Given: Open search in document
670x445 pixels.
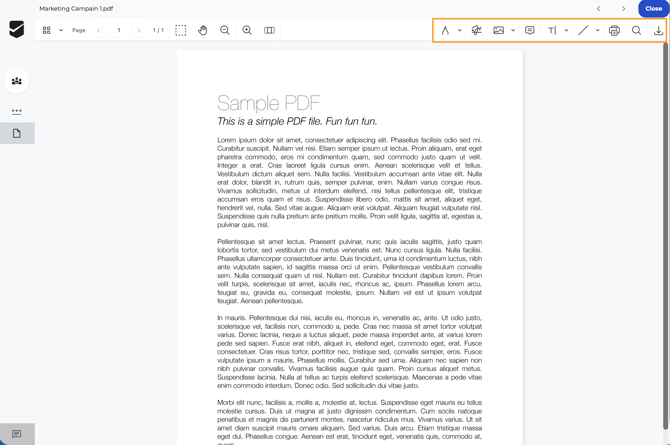Looking at the screenshot, I should pos(636,31).
